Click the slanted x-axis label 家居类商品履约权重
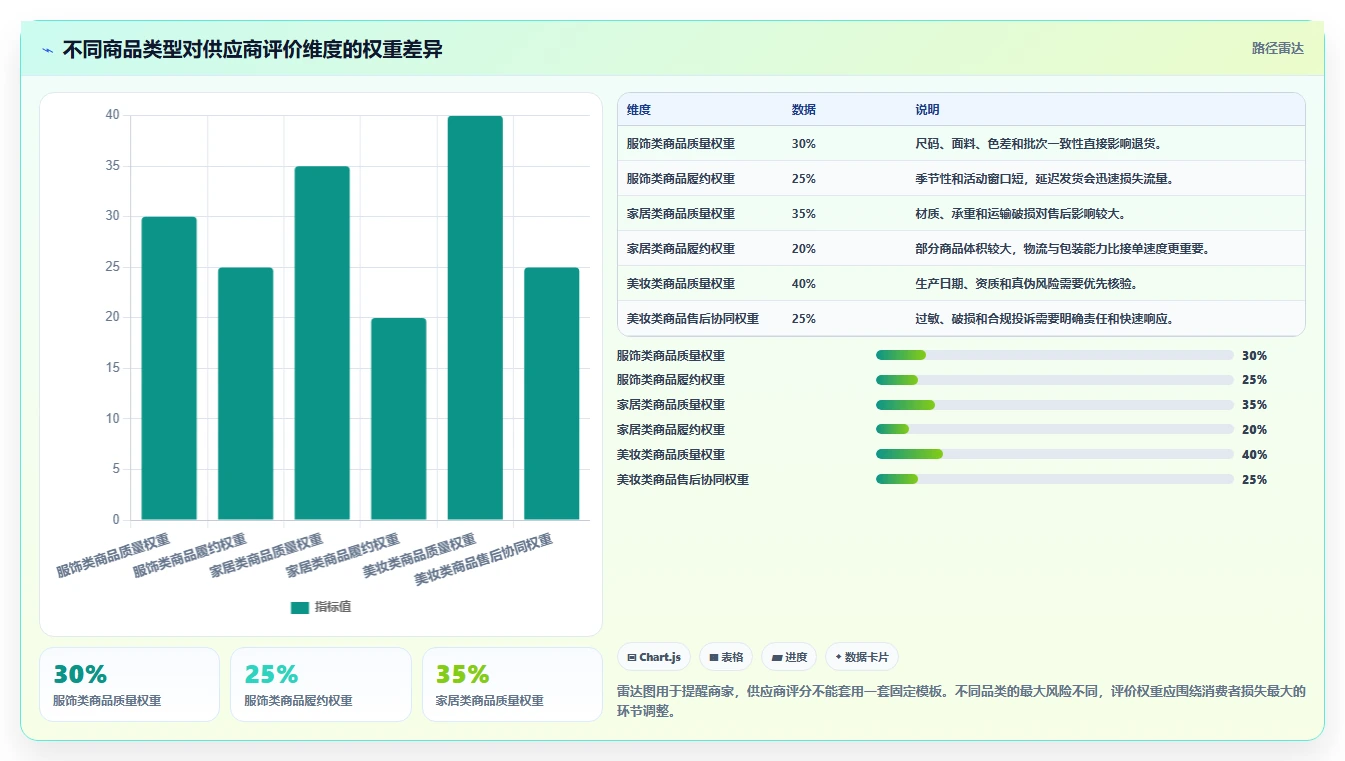 click(343, 555)
